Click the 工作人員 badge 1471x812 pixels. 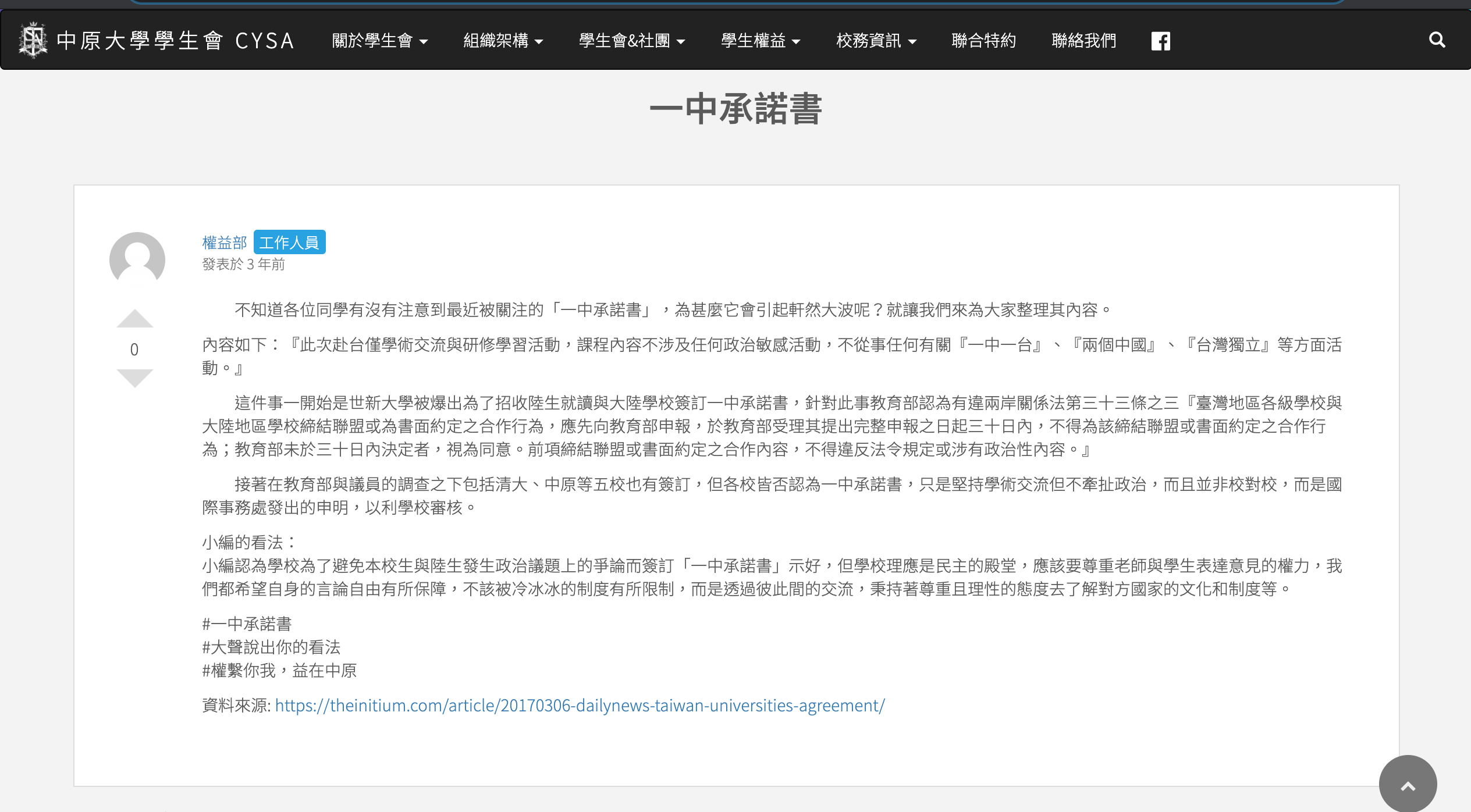(289, 243)
